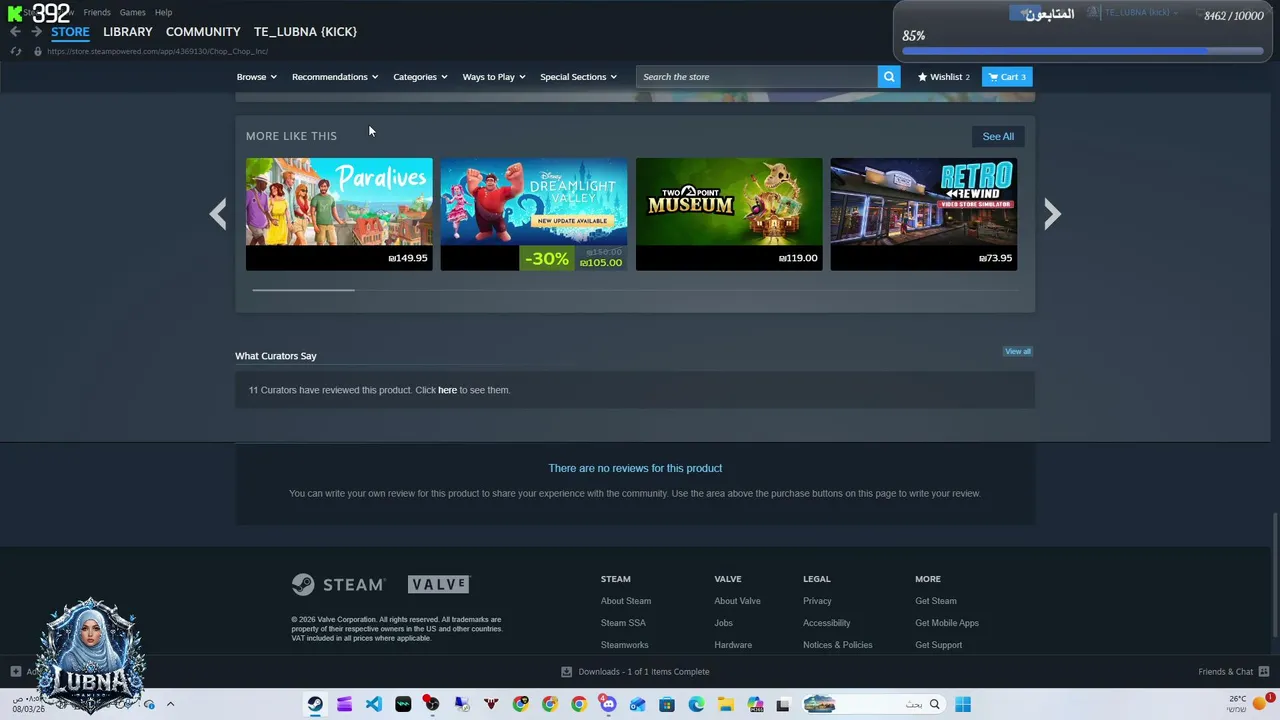This screenshot has height=720, width=1280.
Task: Expand the Browse dropdown
Action: pyautogui.click(x=256, y=77)
